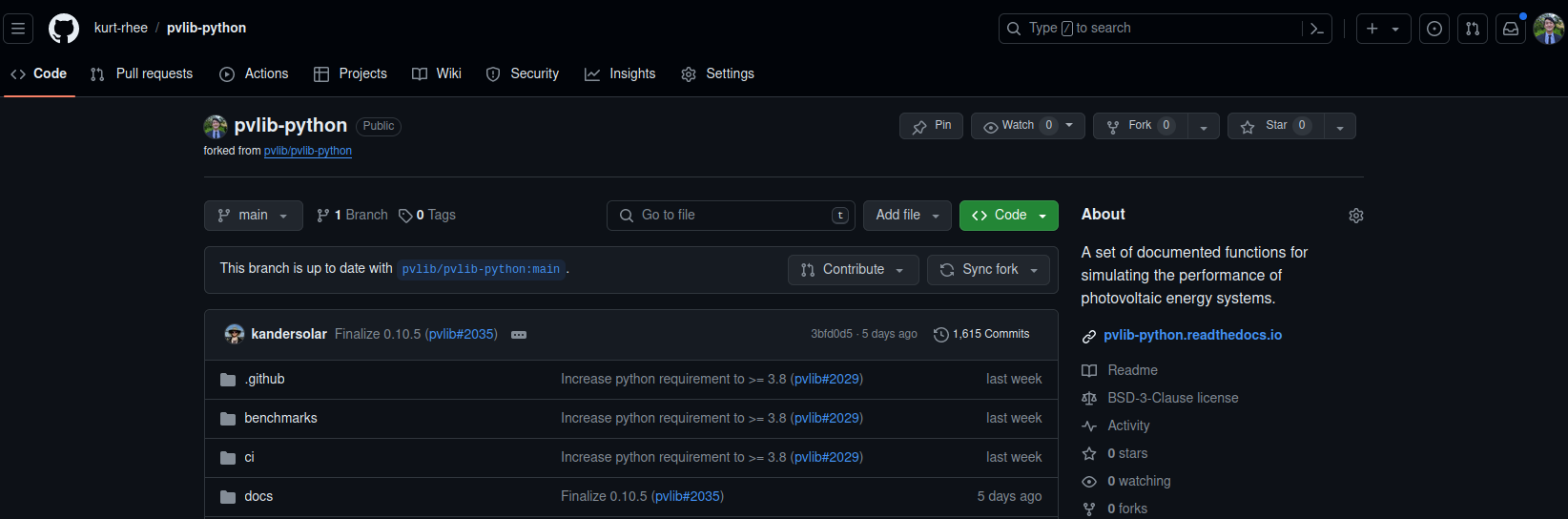Open the ci folder

(x=249, y=457)
